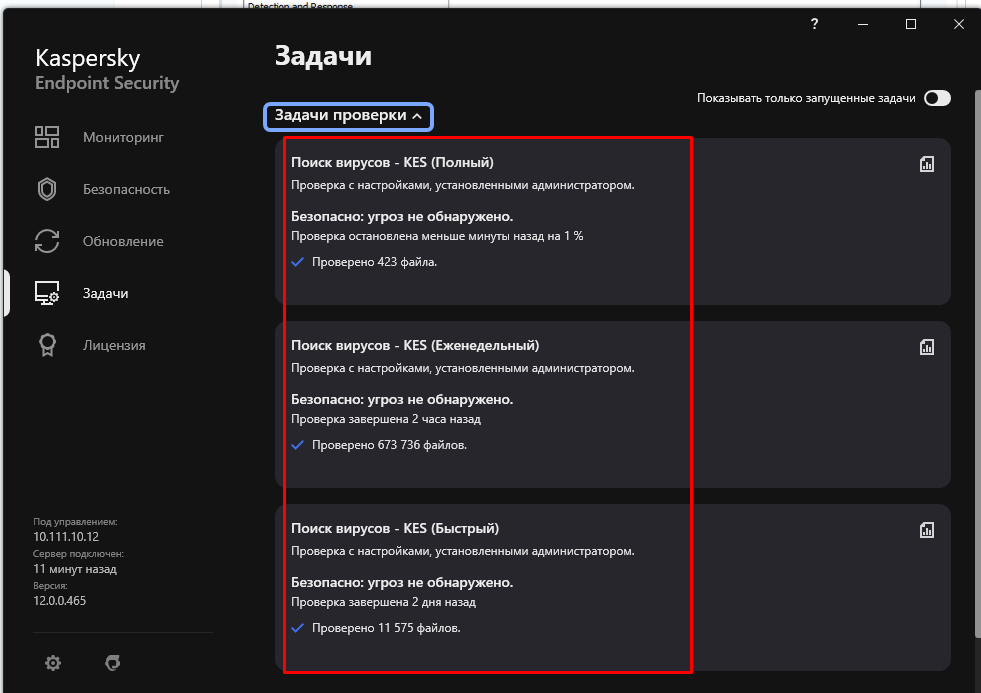Click the vertical scrollbar of tasks list
The image size is (981, 693).
click(977, 365)
